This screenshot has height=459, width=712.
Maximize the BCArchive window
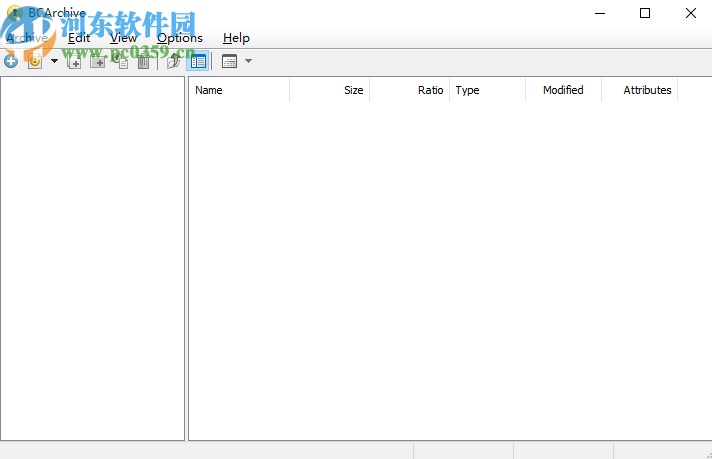pyautogui.click(x=645, y=13)
